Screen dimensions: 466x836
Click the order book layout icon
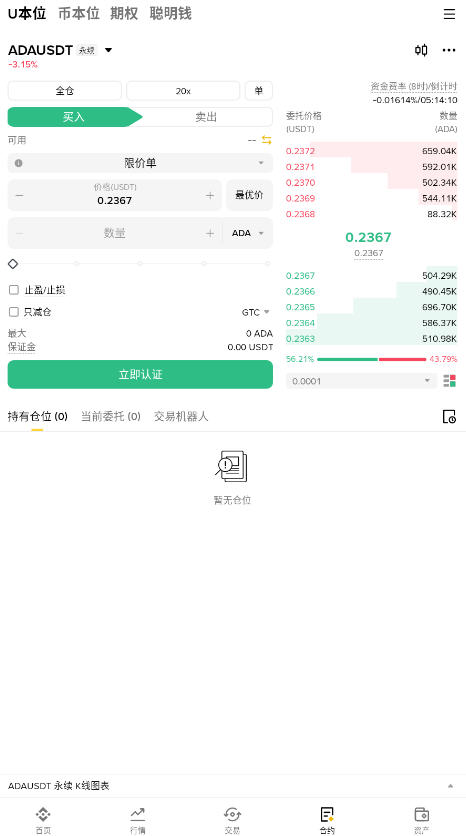click(449, 381)
